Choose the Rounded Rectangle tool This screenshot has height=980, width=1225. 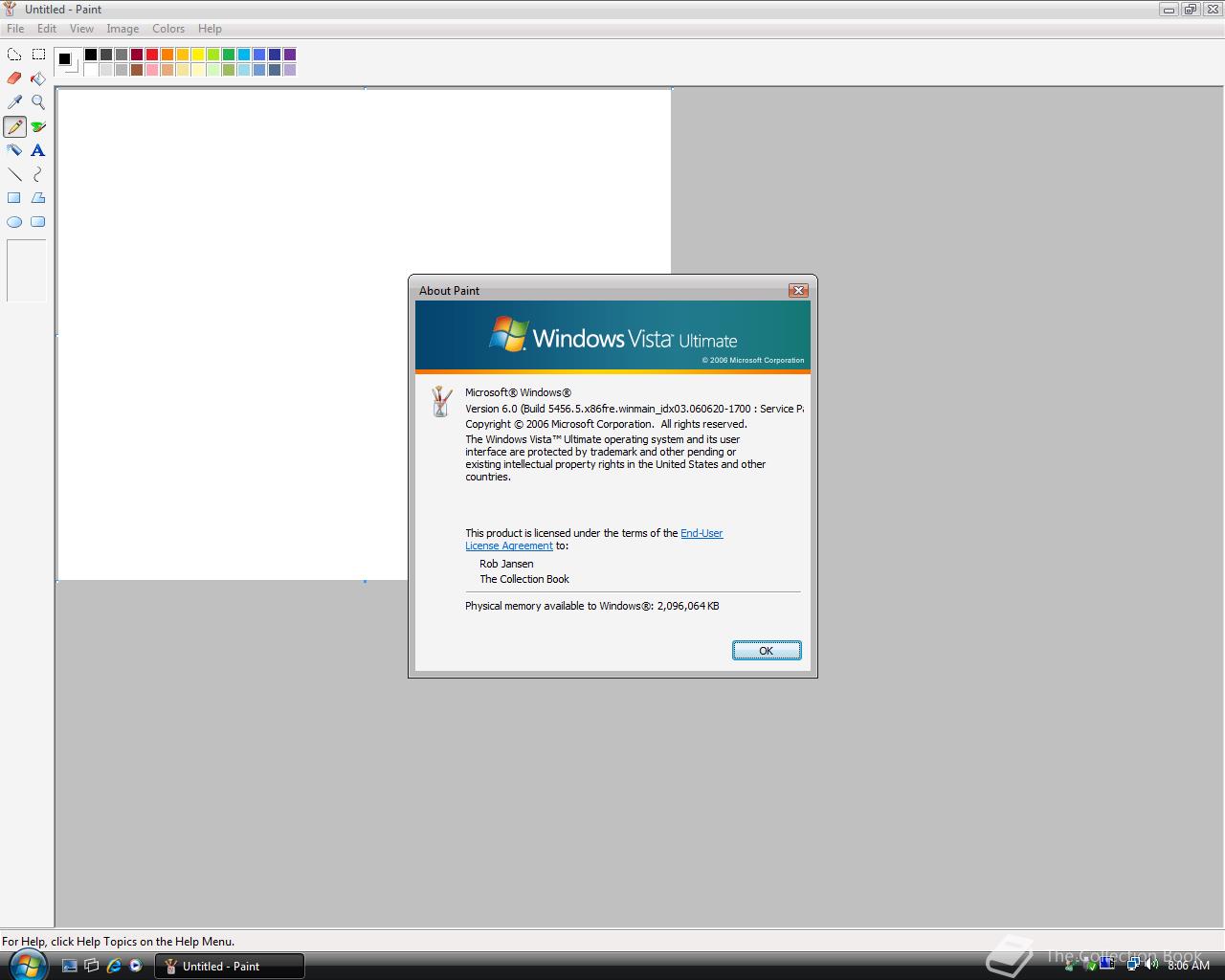tap(38, 222)
